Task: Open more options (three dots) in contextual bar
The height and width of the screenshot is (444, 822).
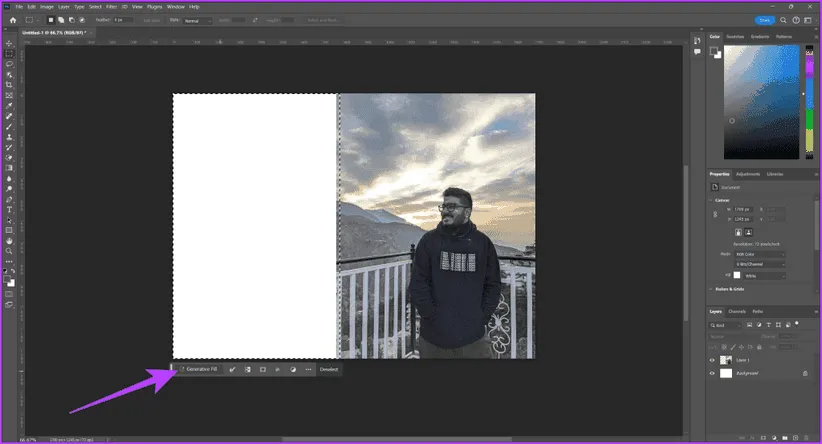Action: [x=308, y=369]
